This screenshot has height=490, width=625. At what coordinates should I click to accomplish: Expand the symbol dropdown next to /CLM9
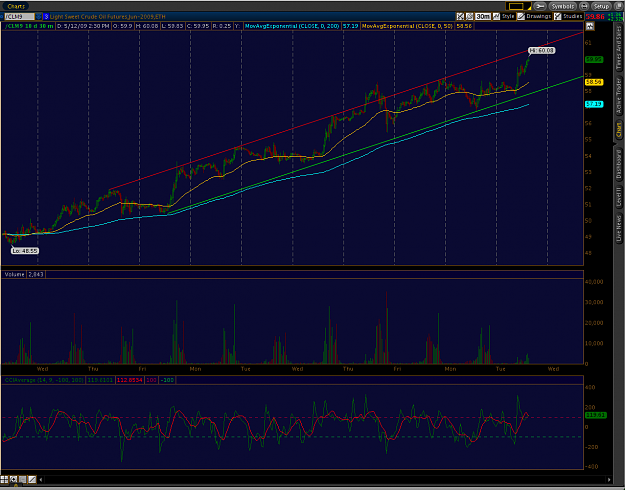38,17
